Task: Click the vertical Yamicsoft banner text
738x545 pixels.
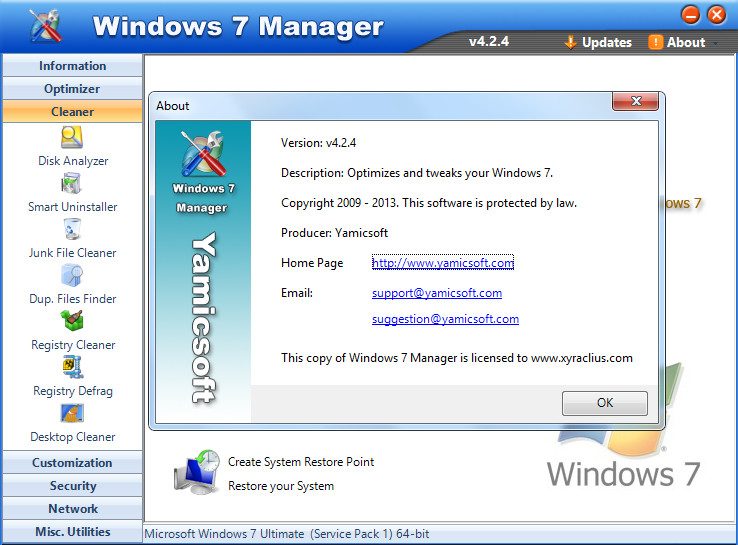Action: click(x=203, y=318)
